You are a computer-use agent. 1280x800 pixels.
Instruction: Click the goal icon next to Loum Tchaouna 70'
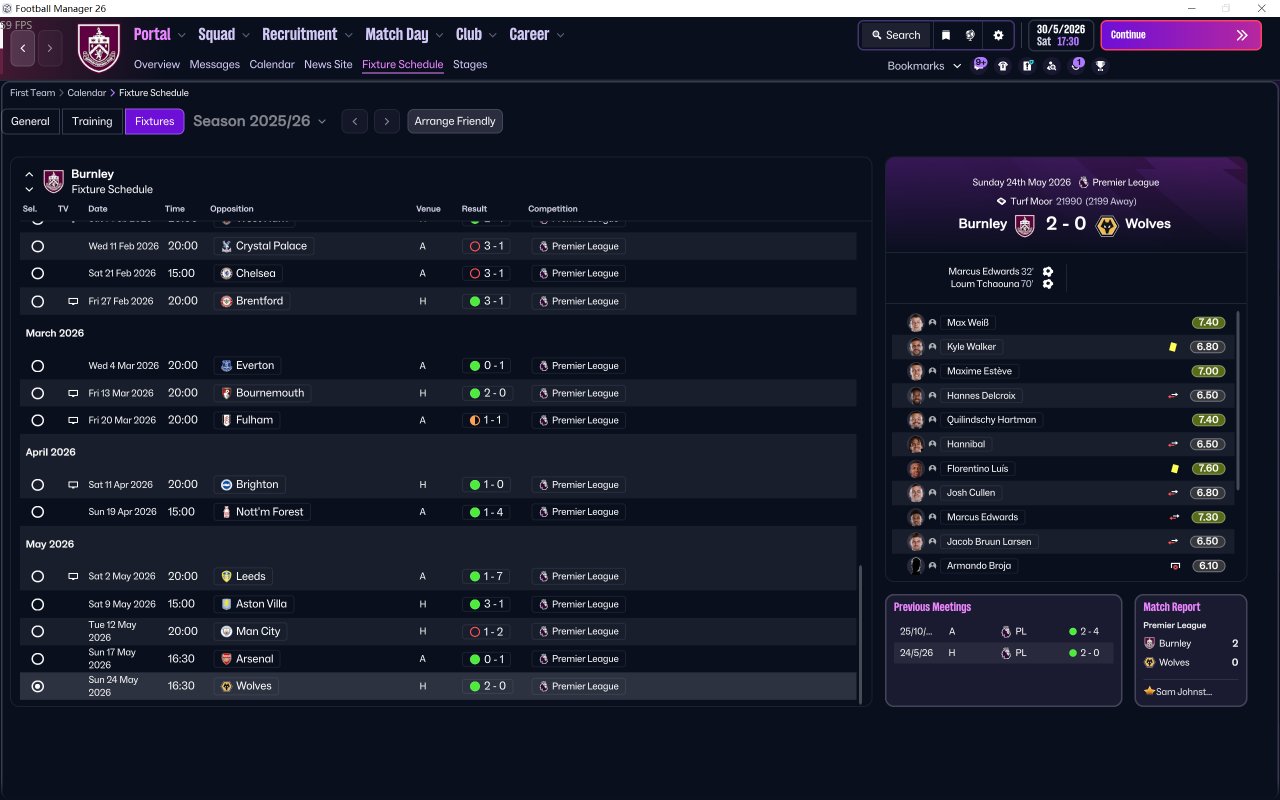coord(1048,284)
